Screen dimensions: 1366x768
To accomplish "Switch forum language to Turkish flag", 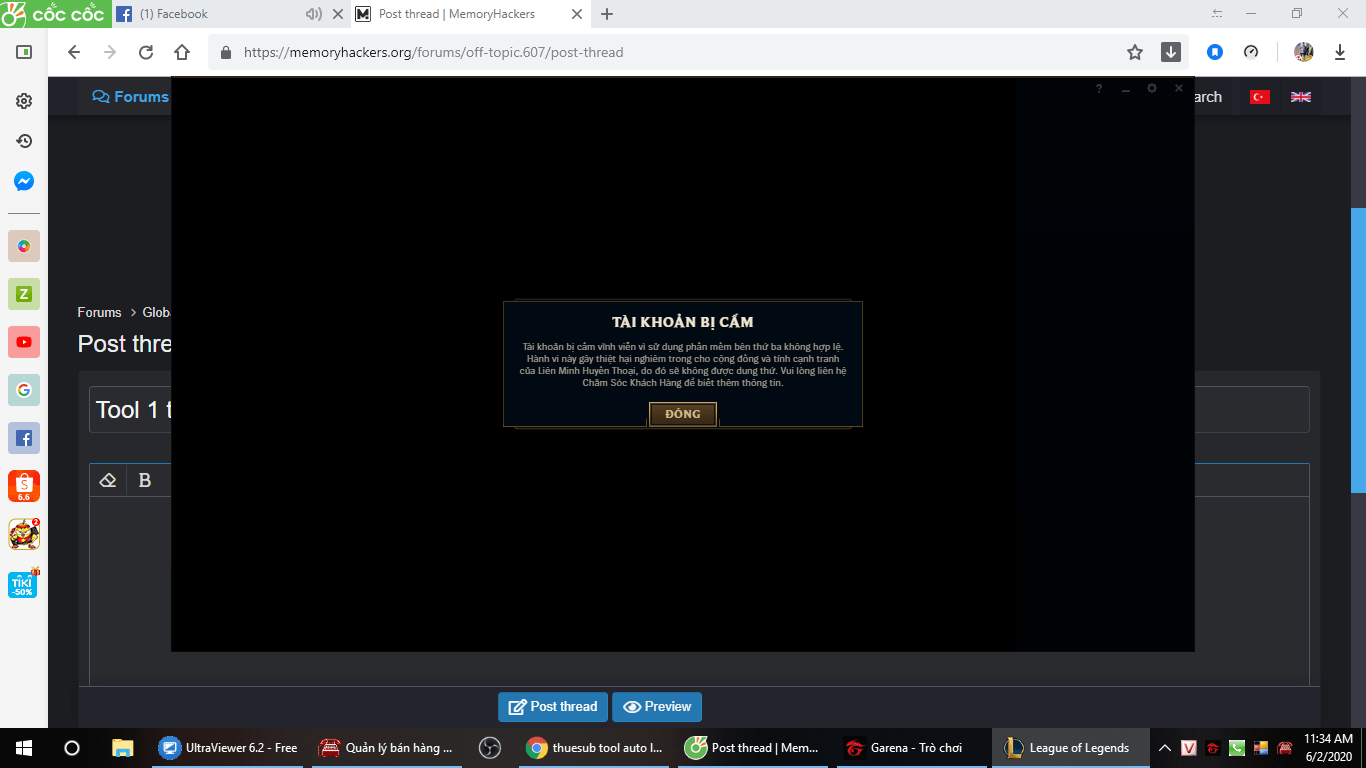I will tap(1260, 97).
